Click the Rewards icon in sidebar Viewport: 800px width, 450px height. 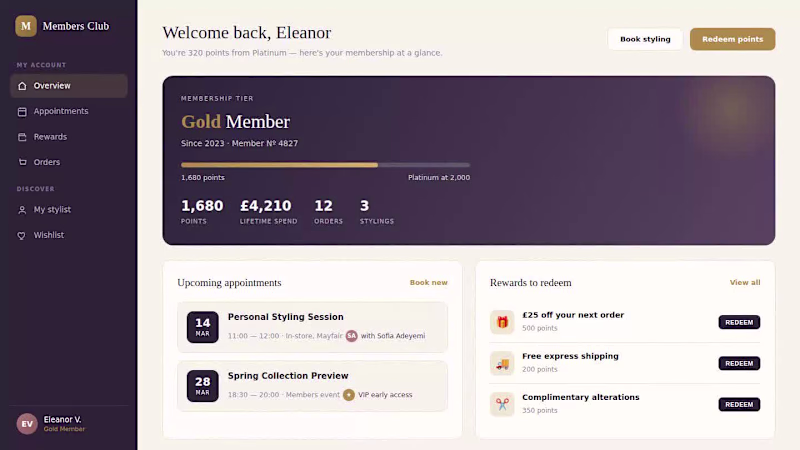point(22,137)
